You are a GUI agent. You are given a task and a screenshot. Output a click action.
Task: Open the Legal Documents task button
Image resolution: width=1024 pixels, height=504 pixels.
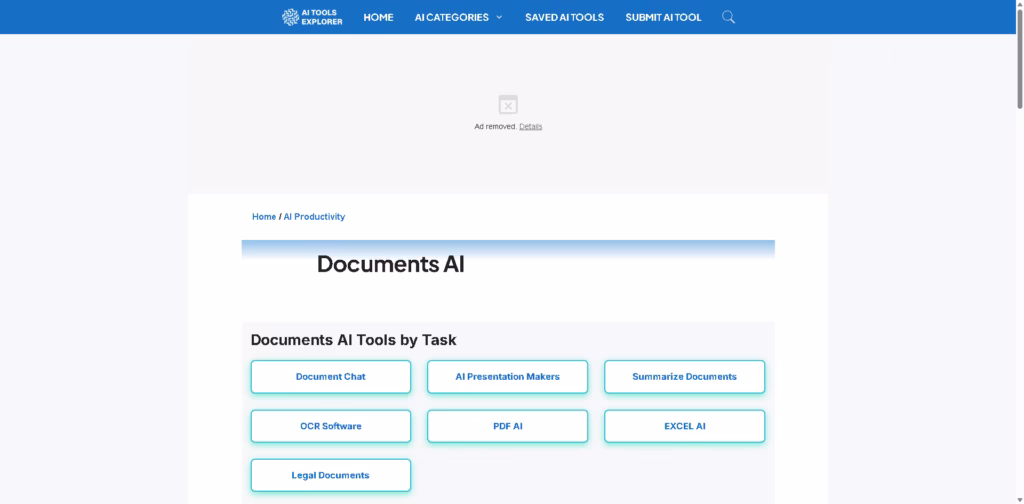[330, 475]
